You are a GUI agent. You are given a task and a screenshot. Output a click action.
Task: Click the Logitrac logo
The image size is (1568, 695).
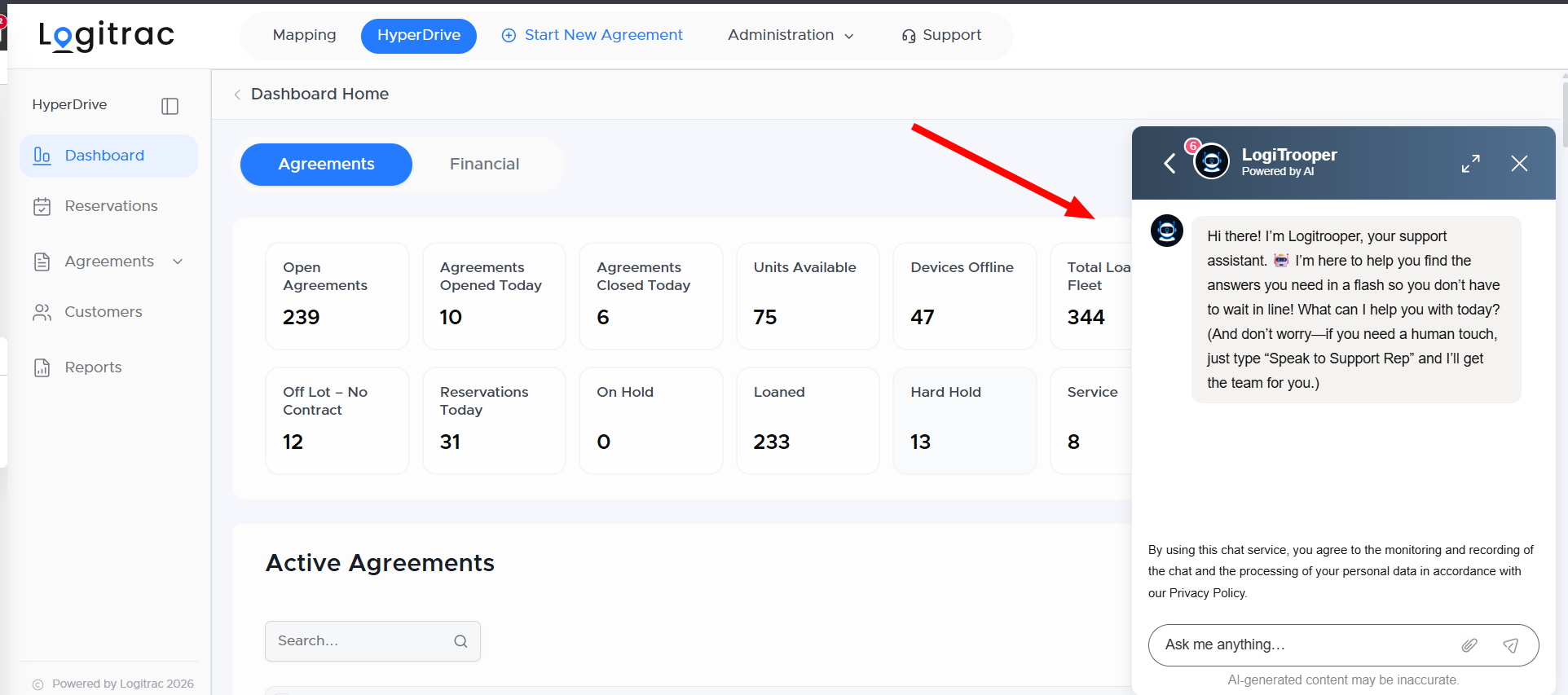point(107,35)
